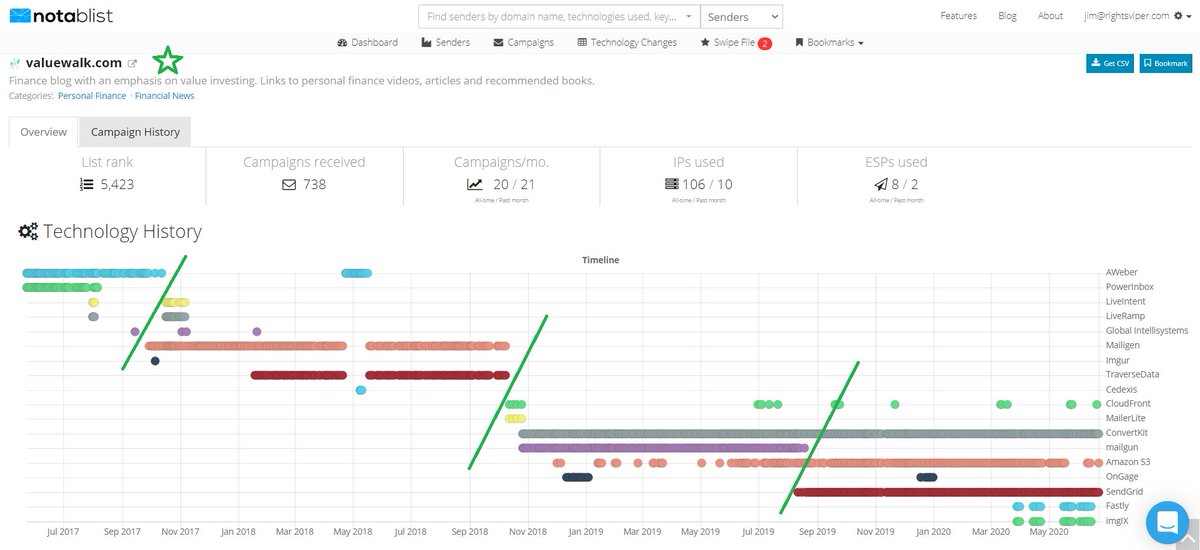This screenshot has height=550, width=1200.
Task: Open the Personal Finance category link
Action: (x=92, y=96)
